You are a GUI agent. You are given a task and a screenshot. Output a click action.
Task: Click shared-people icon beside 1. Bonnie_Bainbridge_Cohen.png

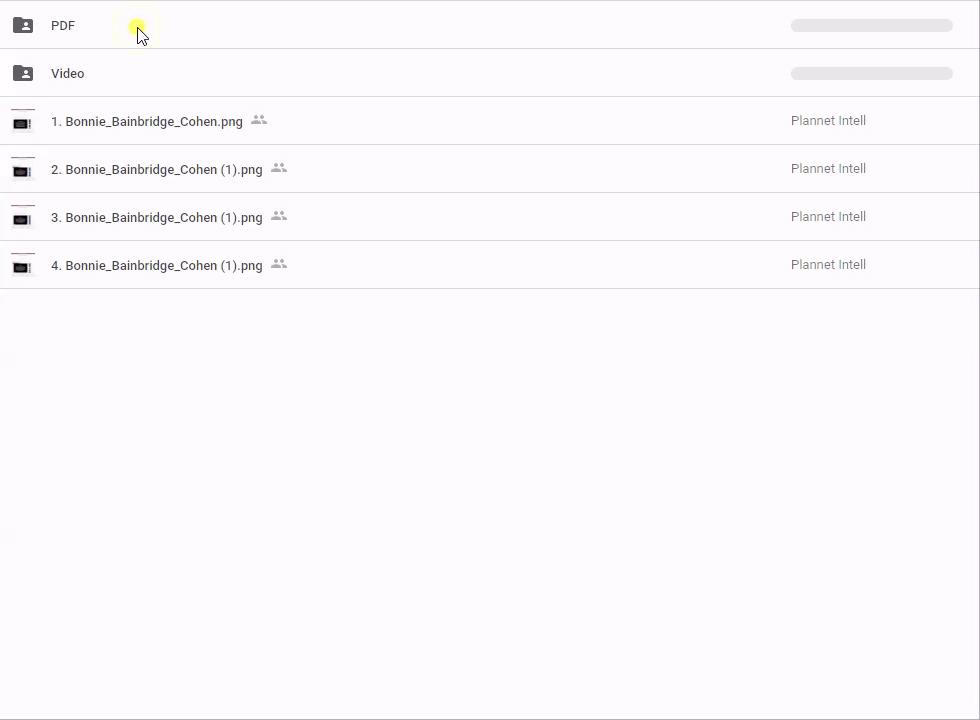259,121
